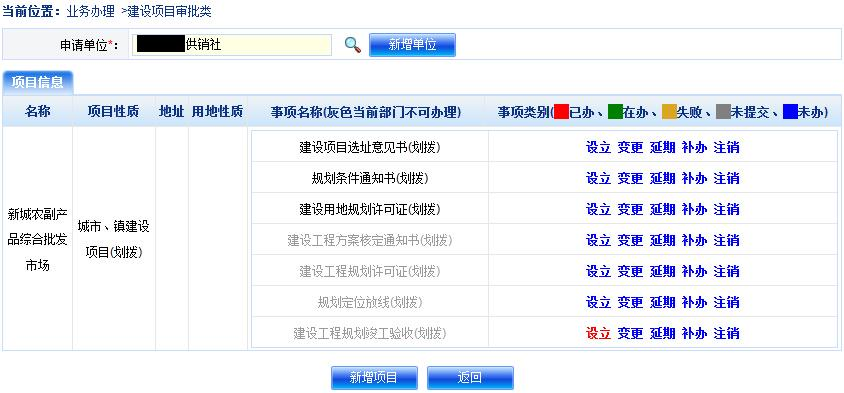
Task: Click 注销 for 建设工程规划竣工验收(划拨)
Action: (x=726, y=333)
